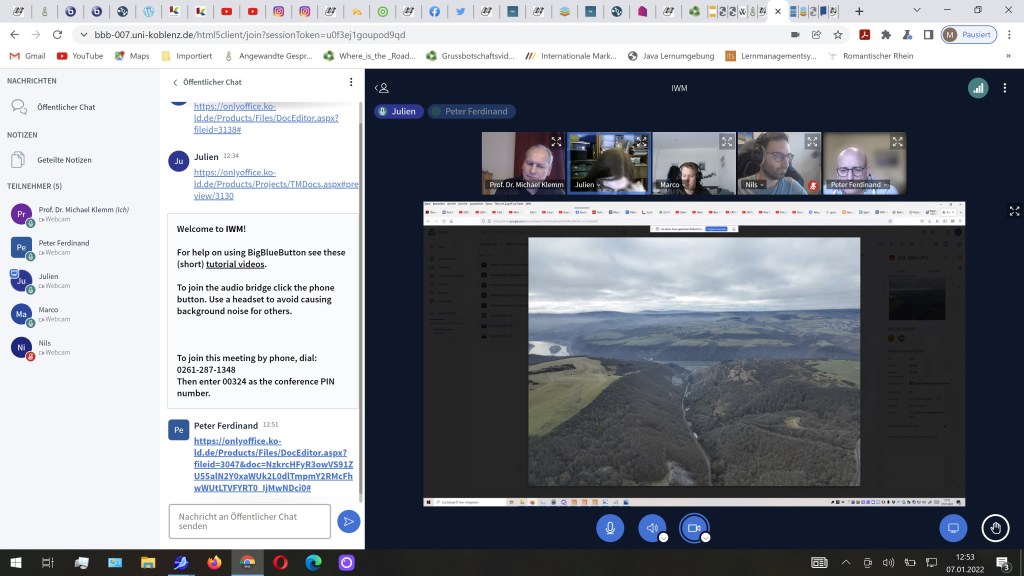
Task: Click the public chat vertical scrollbar
Action: (x=361, y=300)
